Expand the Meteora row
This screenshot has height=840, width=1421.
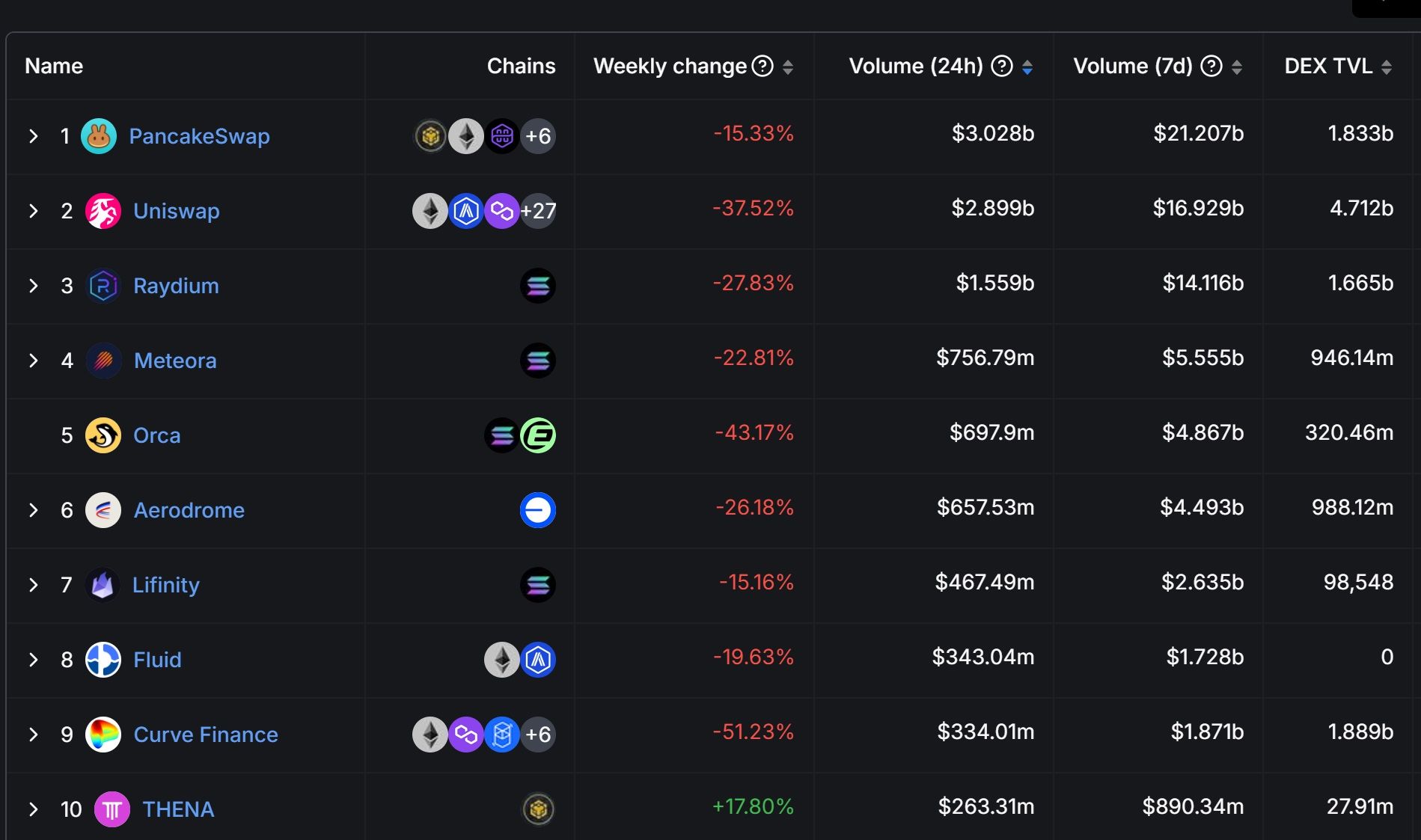[33, 361]
